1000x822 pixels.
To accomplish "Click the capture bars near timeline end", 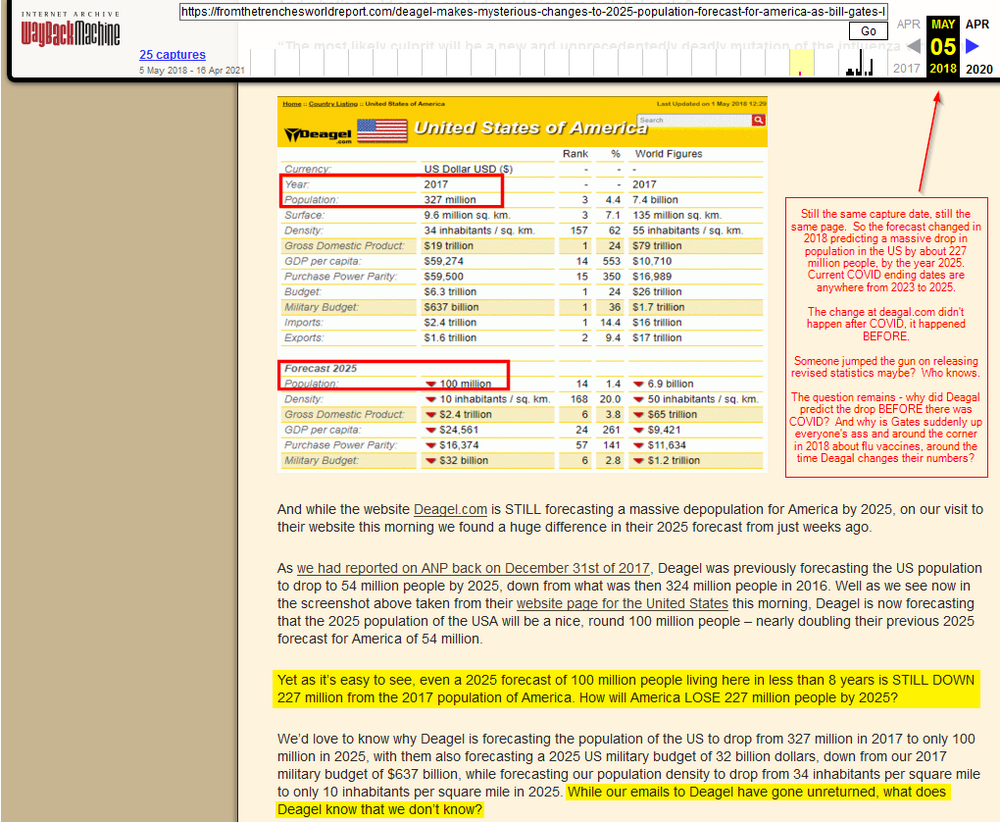I will pos(860,64).
